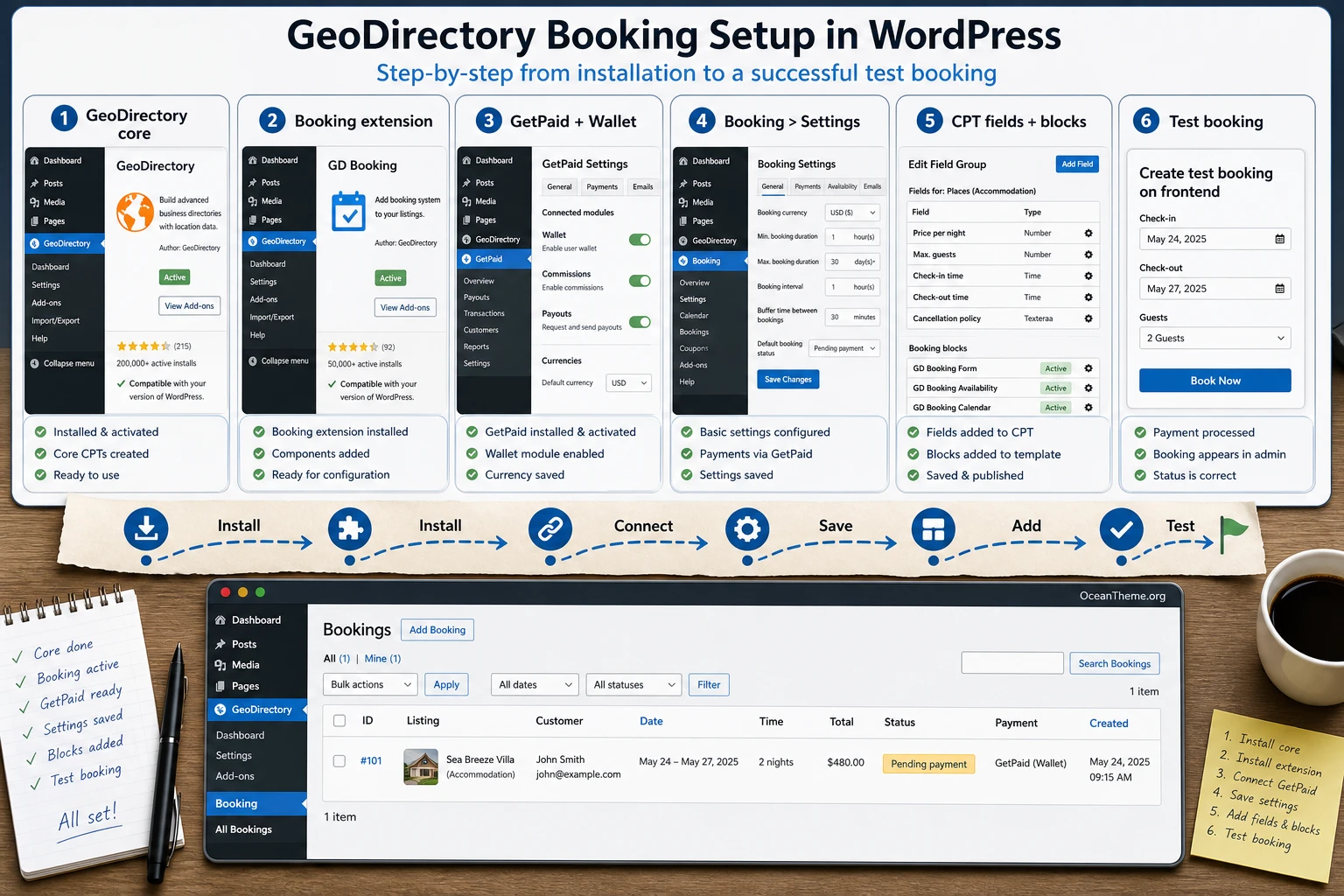Open settings gear for Price per night field
Screen dimensions: 1344x896
click(x=1088, y=234)
